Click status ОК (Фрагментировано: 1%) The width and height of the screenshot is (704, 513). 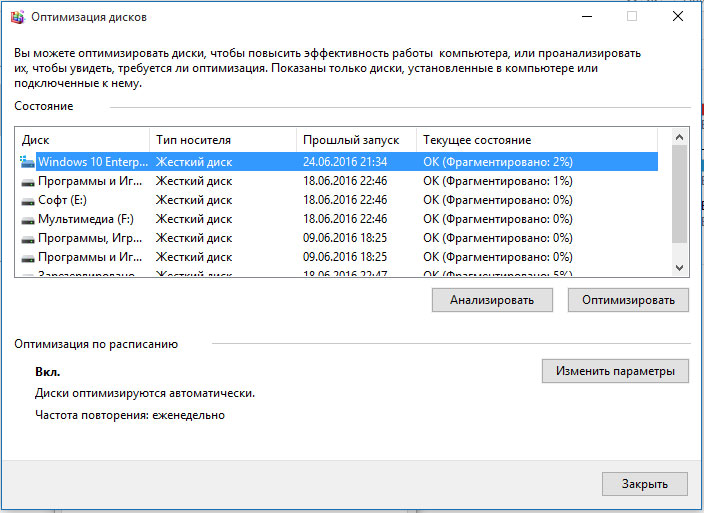click(x=498, y=181)
